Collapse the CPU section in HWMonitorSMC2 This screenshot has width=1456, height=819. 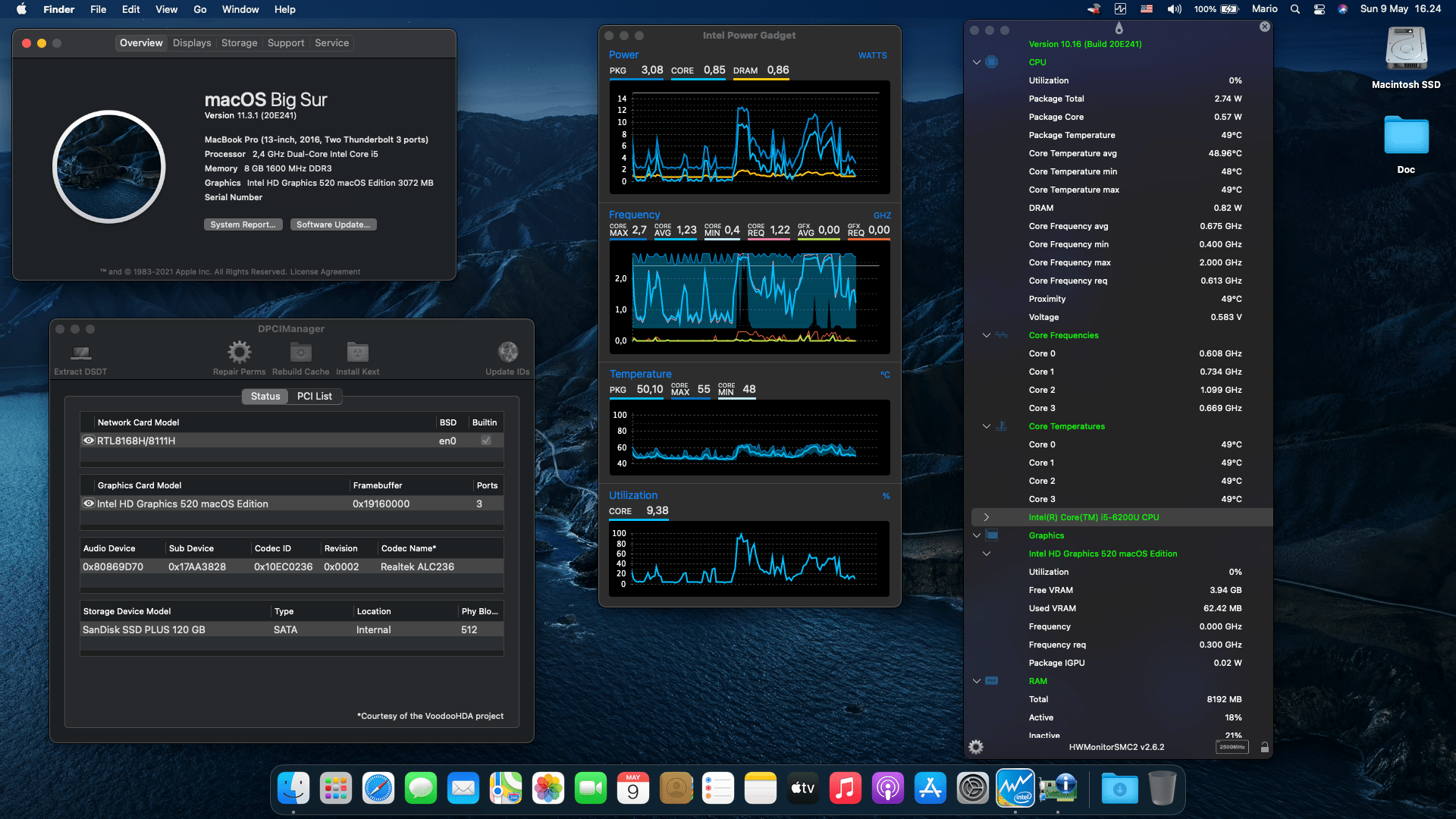(x=977, y=62)
